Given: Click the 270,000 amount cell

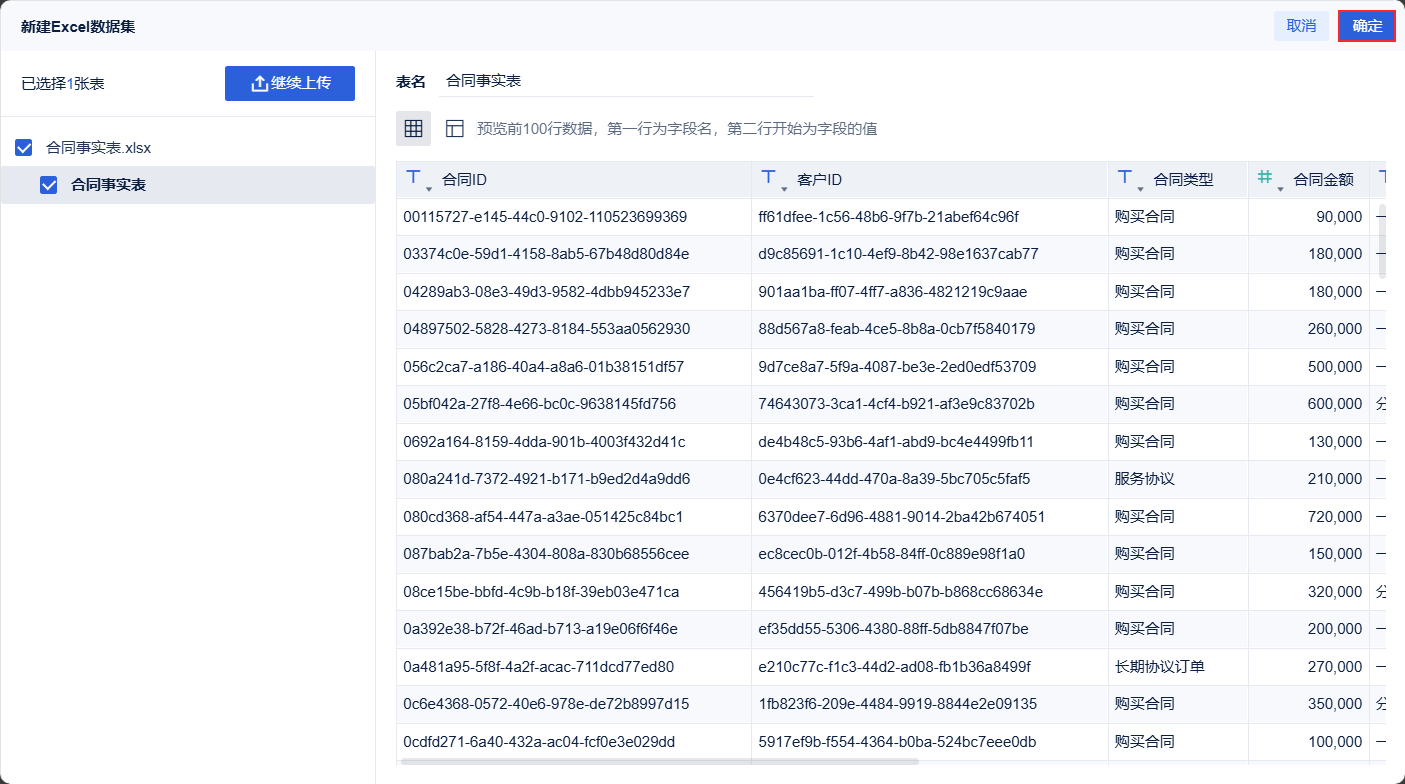Looking at the screenshot, I should pos(1335,667).
